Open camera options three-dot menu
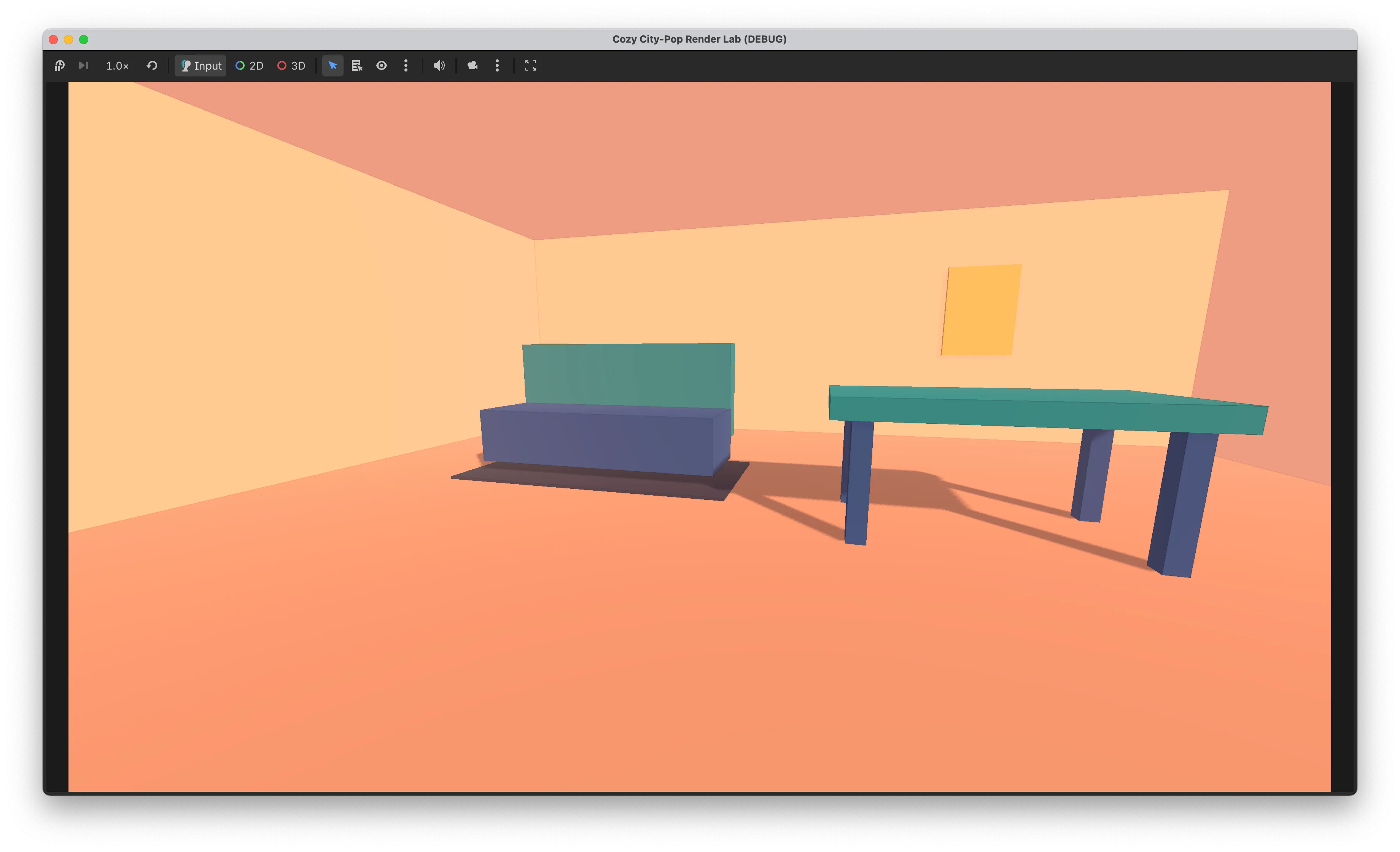The image size is (1400, 852). pos(497,66)
